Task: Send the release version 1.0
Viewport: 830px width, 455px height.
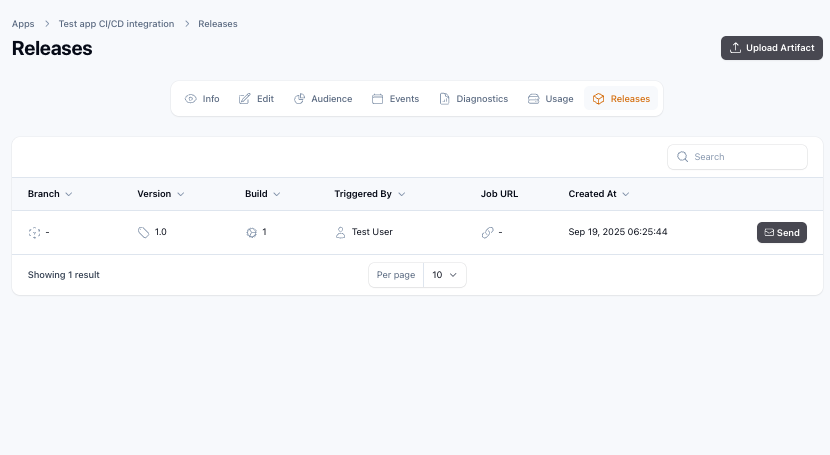Action: tap(781, 232)
